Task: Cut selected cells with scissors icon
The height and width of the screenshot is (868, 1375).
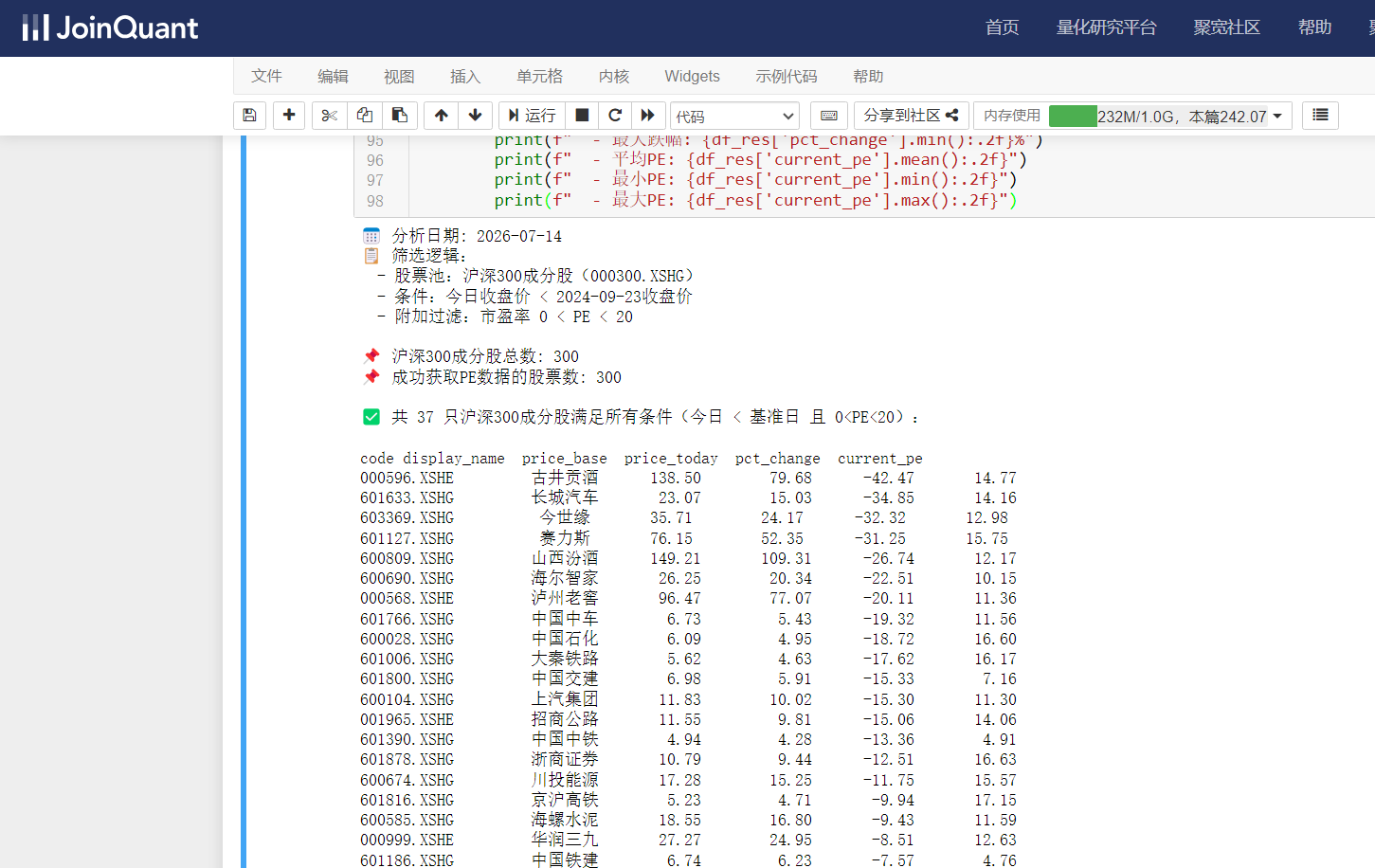Action: [329, 115]
